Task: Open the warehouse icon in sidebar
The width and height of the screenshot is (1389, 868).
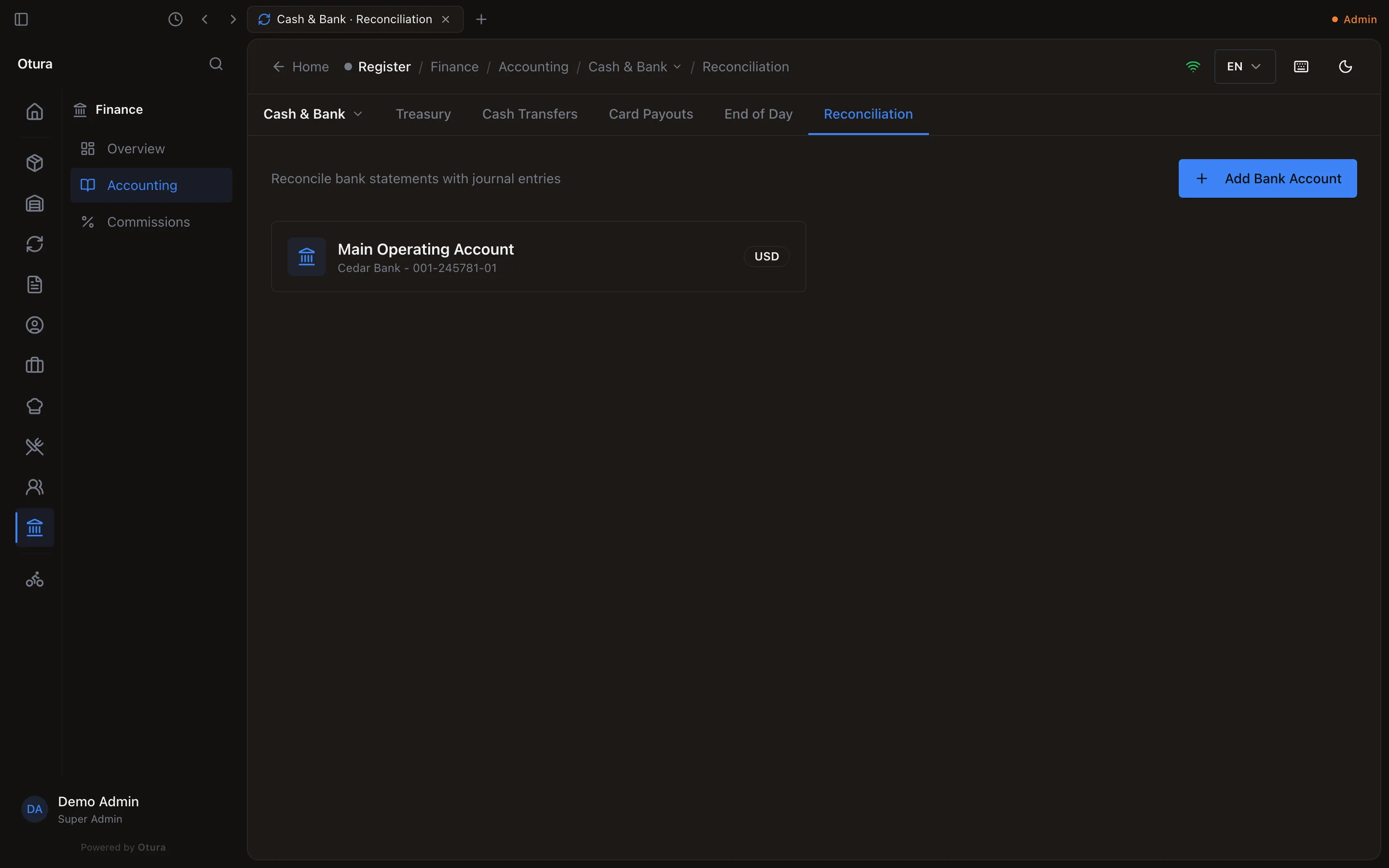Action: pyautogui.click(x=34, y=204)
